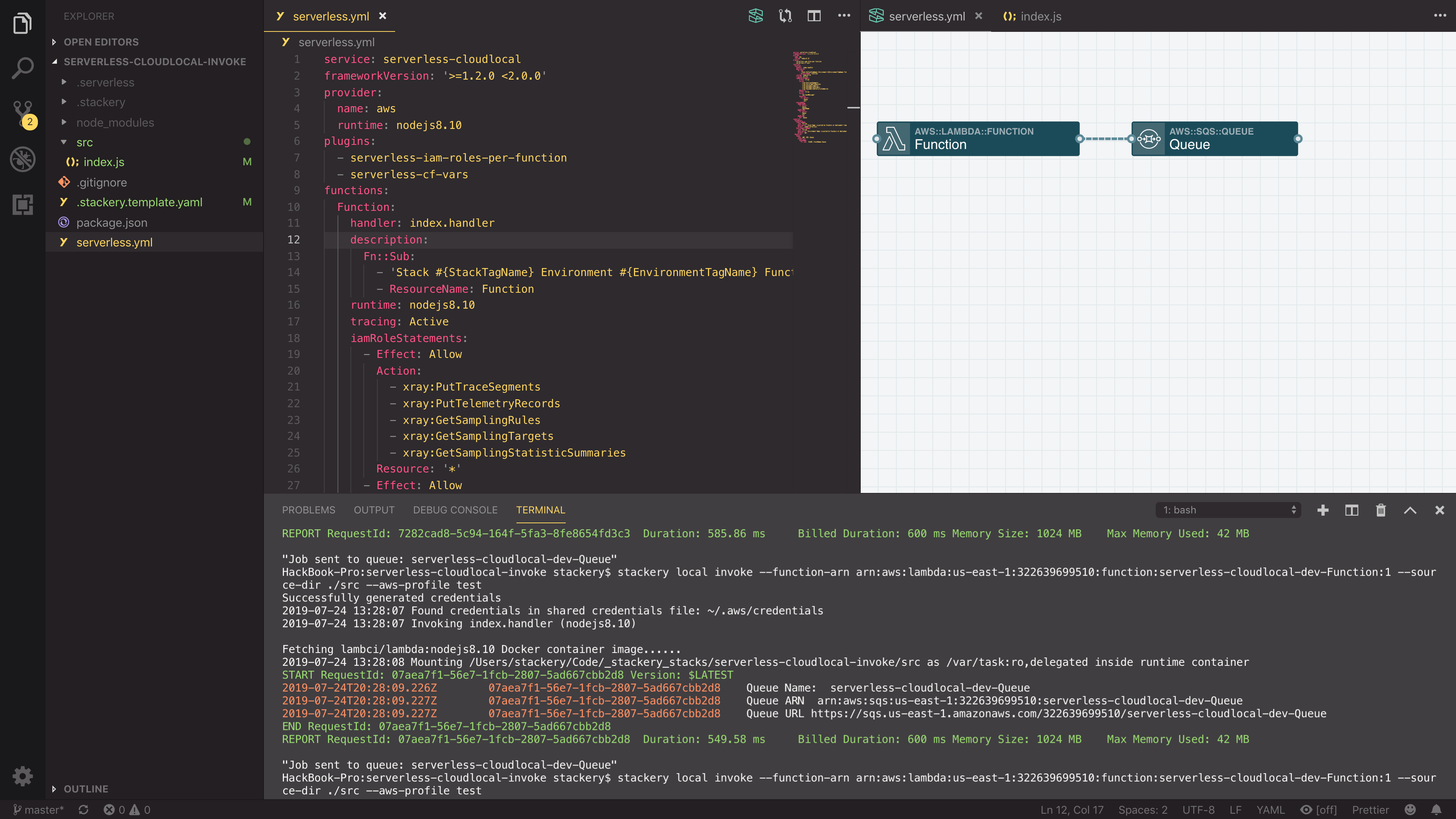Maximize the terminal panel with the chevron
Screen dimensions: 1456x819
click(x=1410, y=510)
